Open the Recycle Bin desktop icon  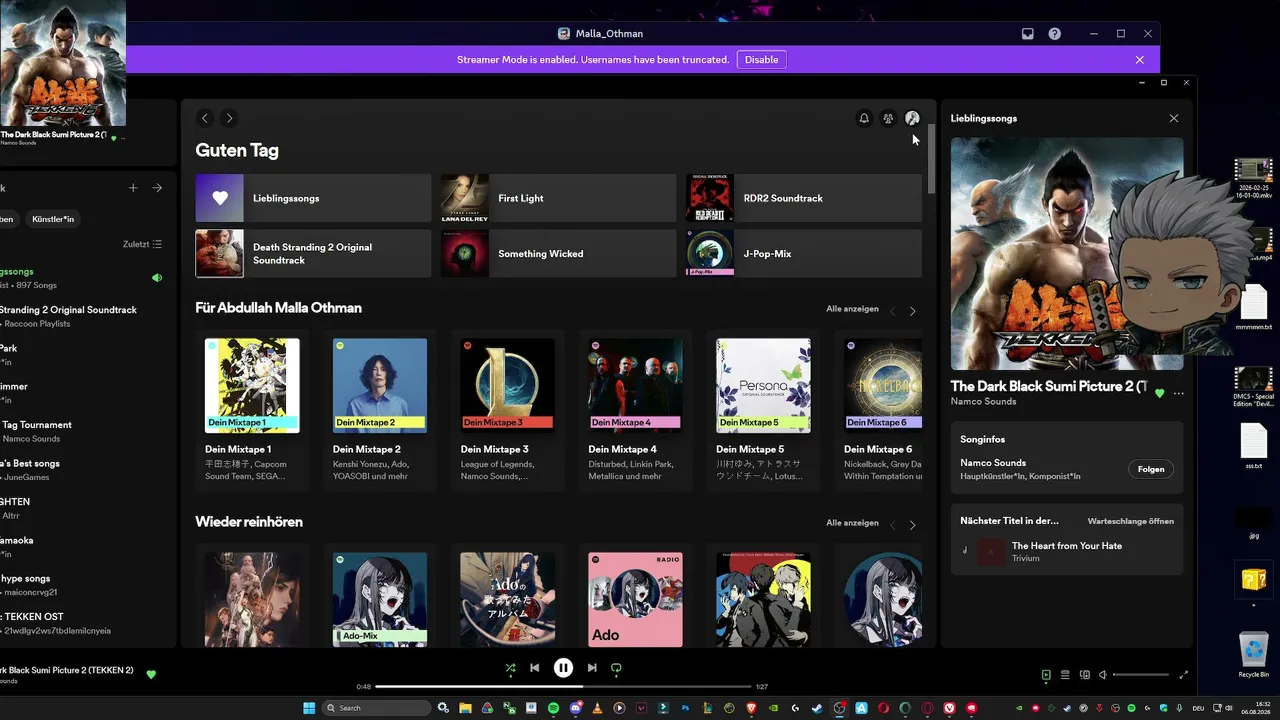pos(1254,656)
